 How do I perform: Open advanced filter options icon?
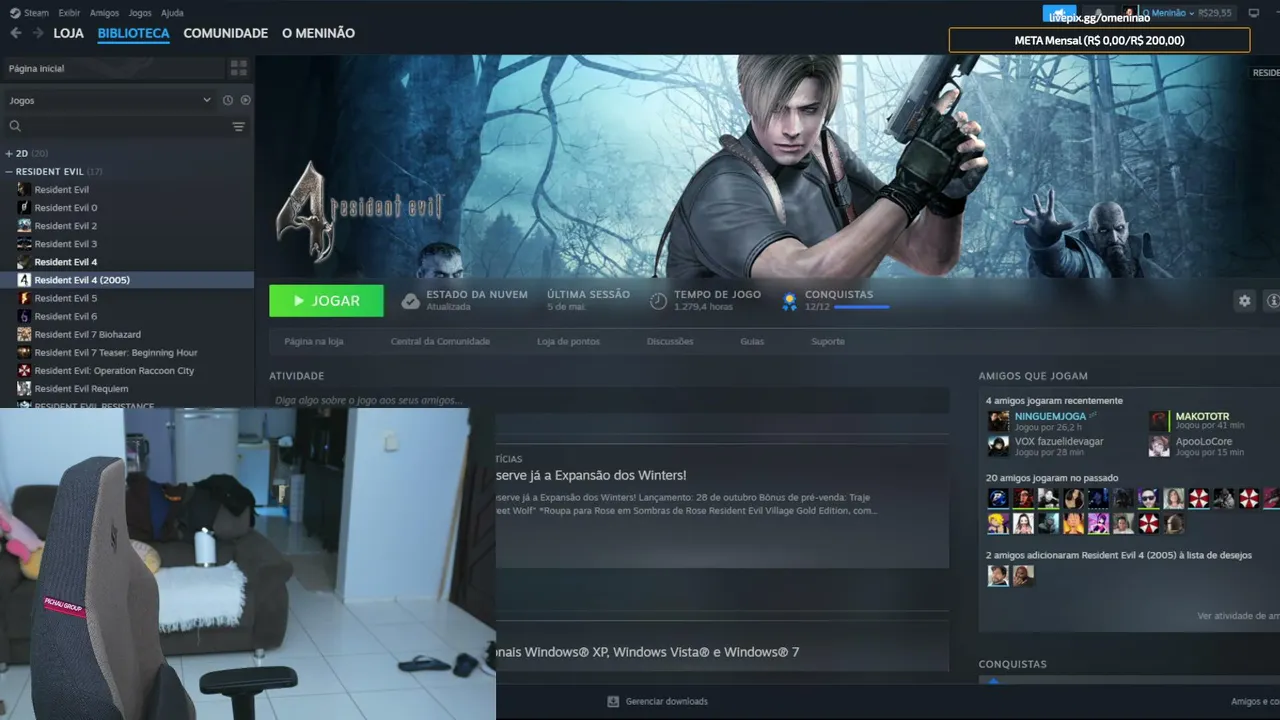coord(238,126)
